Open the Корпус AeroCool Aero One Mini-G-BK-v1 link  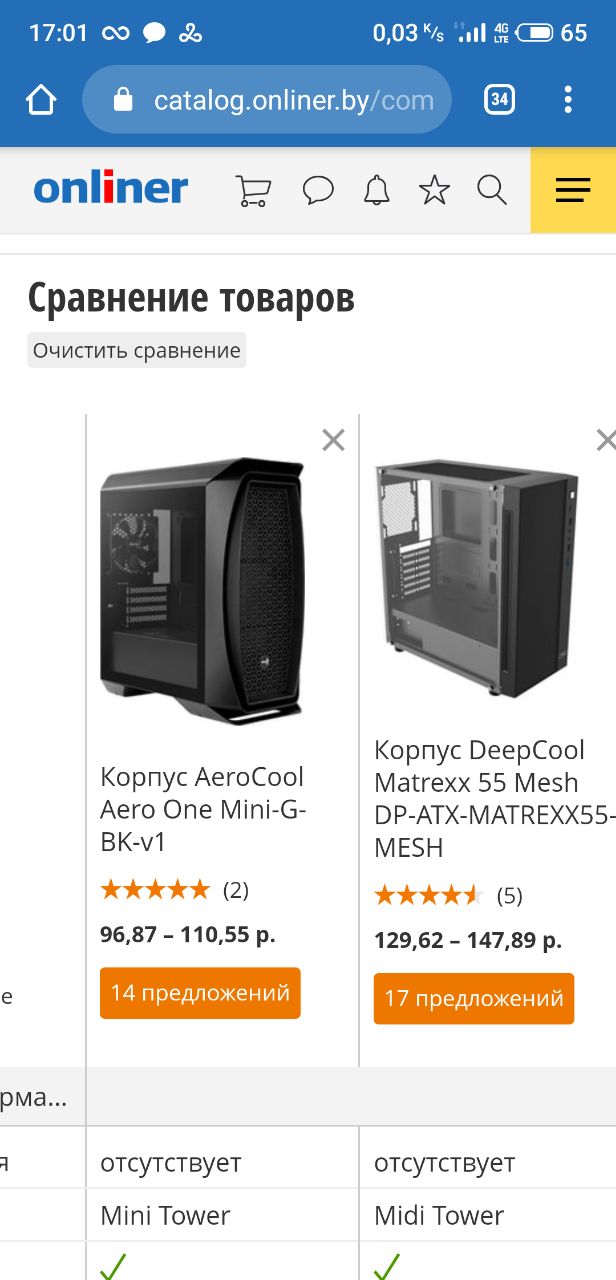click(x=202, y=809)
